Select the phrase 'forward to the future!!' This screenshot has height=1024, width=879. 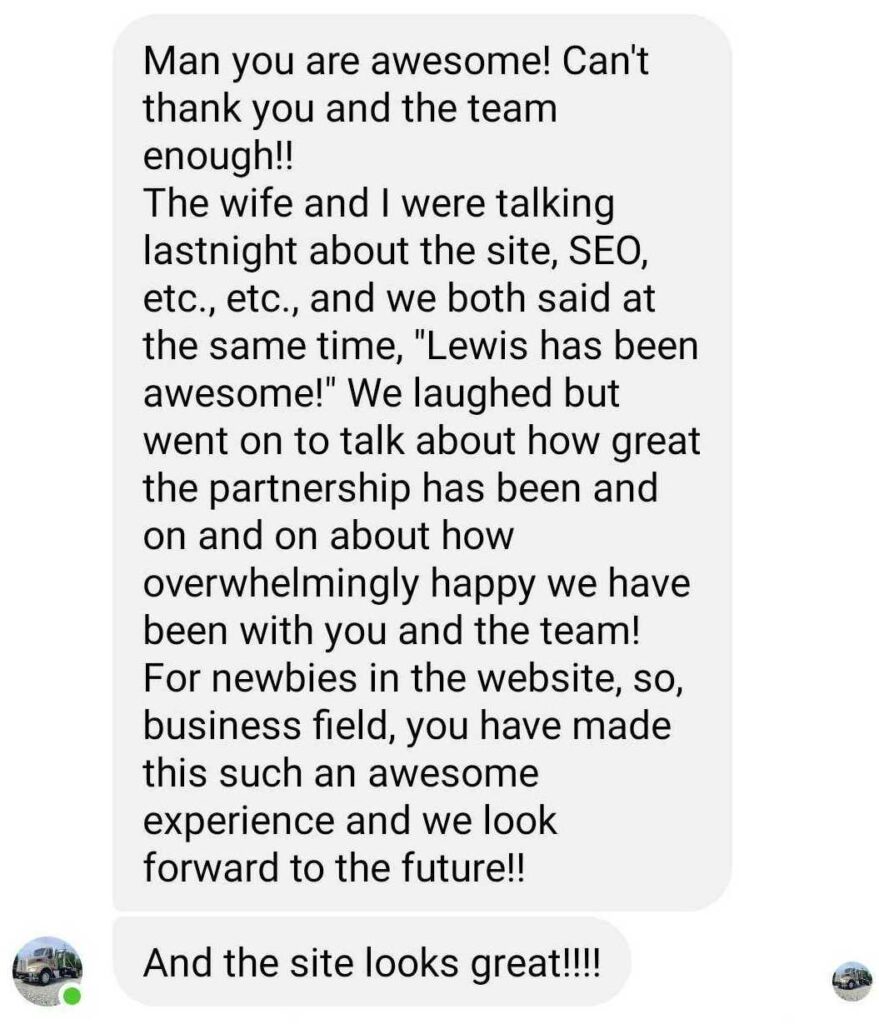(x=335, y=866)
